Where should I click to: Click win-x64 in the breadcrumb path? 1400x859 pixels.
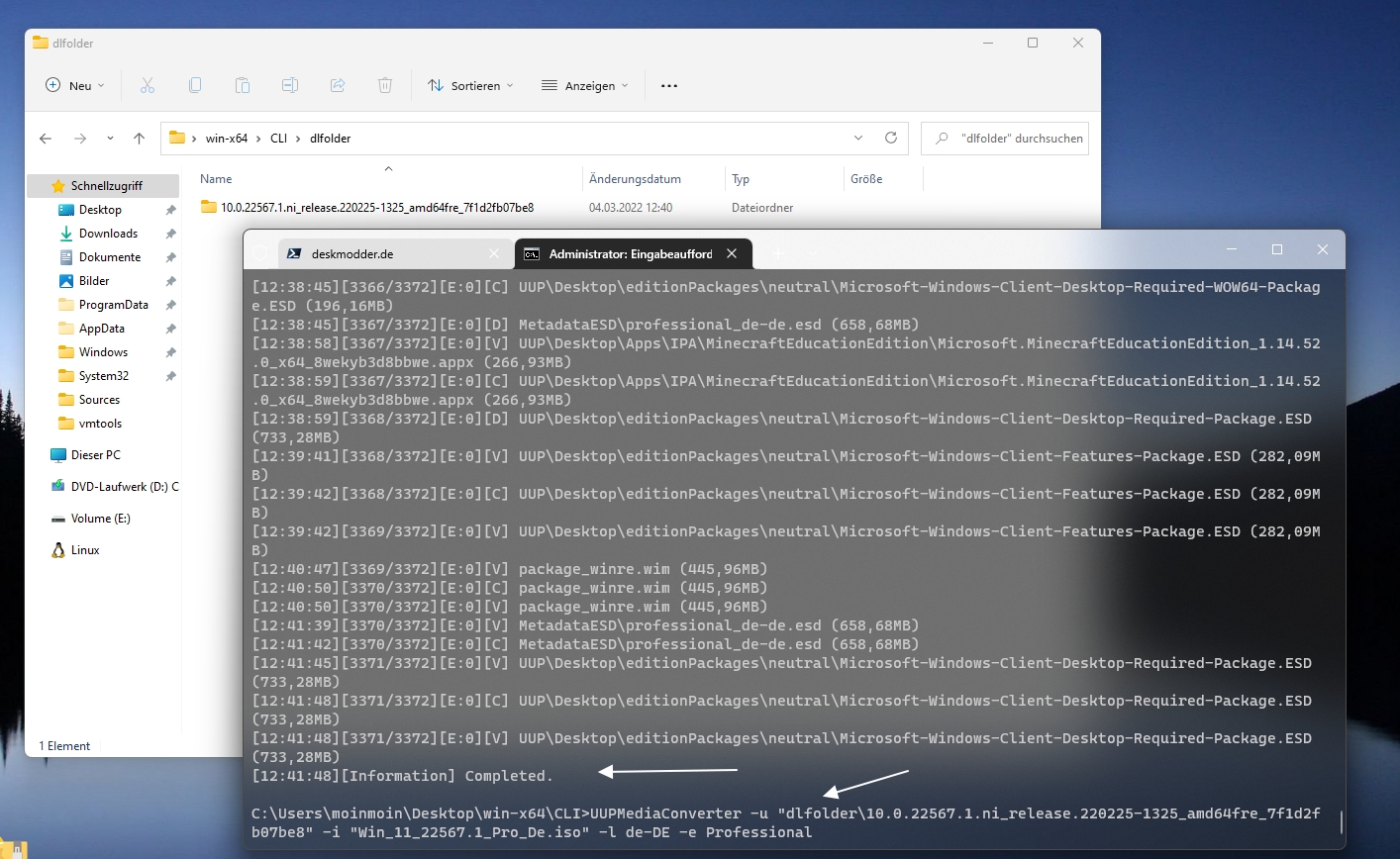[227, 139]
